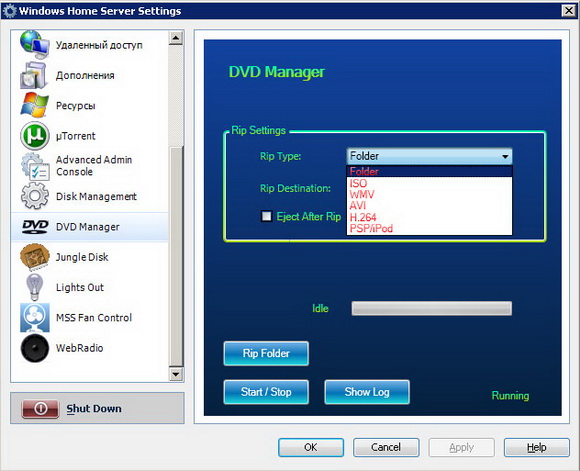Click the Rip Folder button
The height and width of the screenshot is (471, 580).
266,353
